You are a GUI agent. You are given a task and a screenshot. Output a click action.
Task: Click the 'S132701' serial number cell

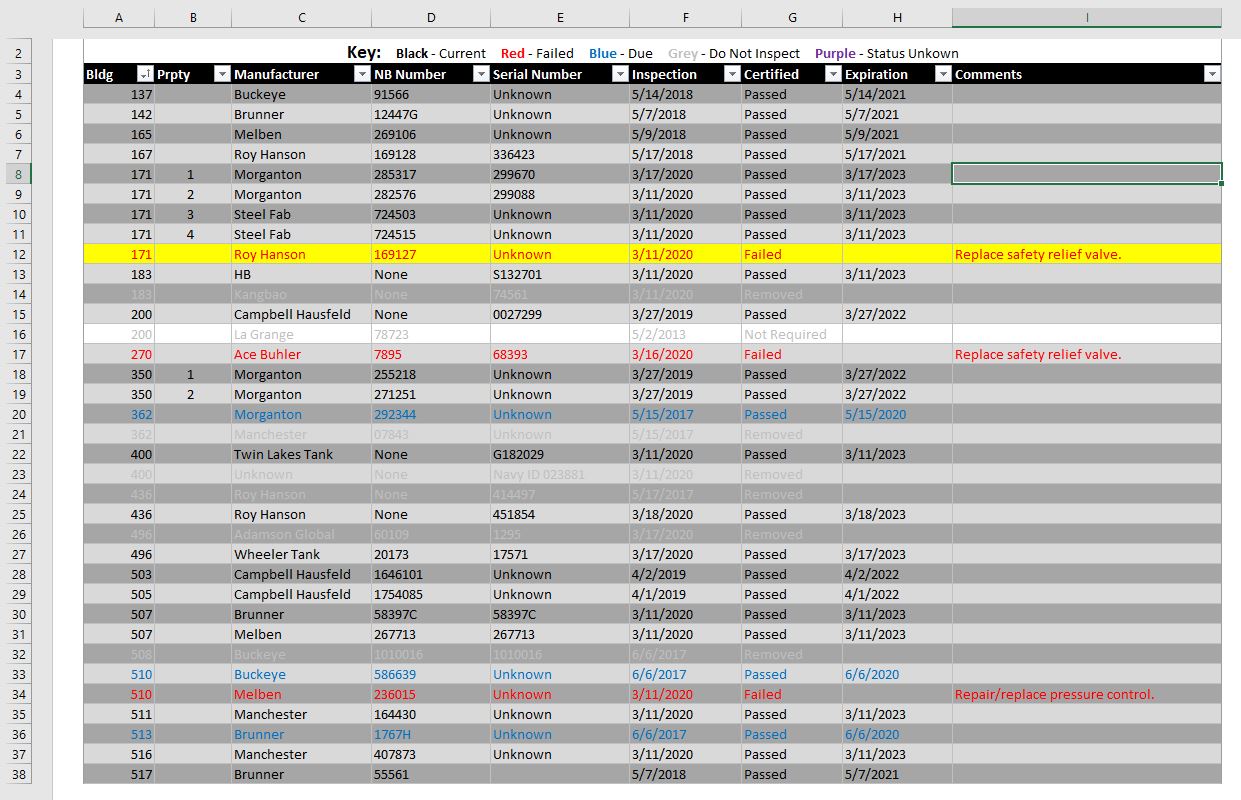point(560,274)
